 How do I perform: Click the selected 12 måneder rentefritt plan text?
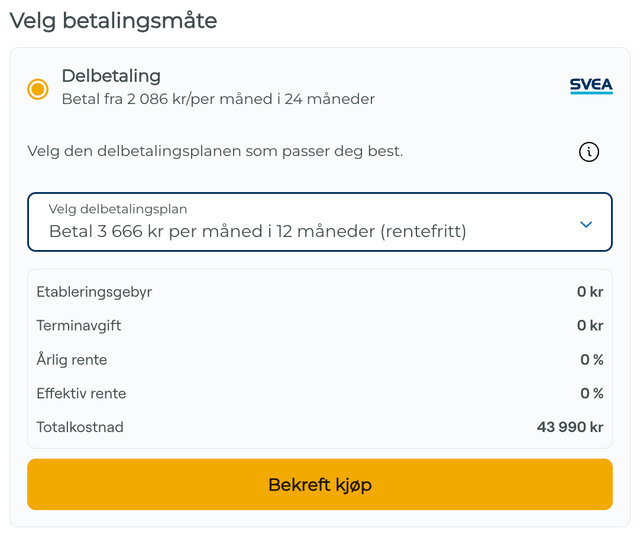point(257,232)
